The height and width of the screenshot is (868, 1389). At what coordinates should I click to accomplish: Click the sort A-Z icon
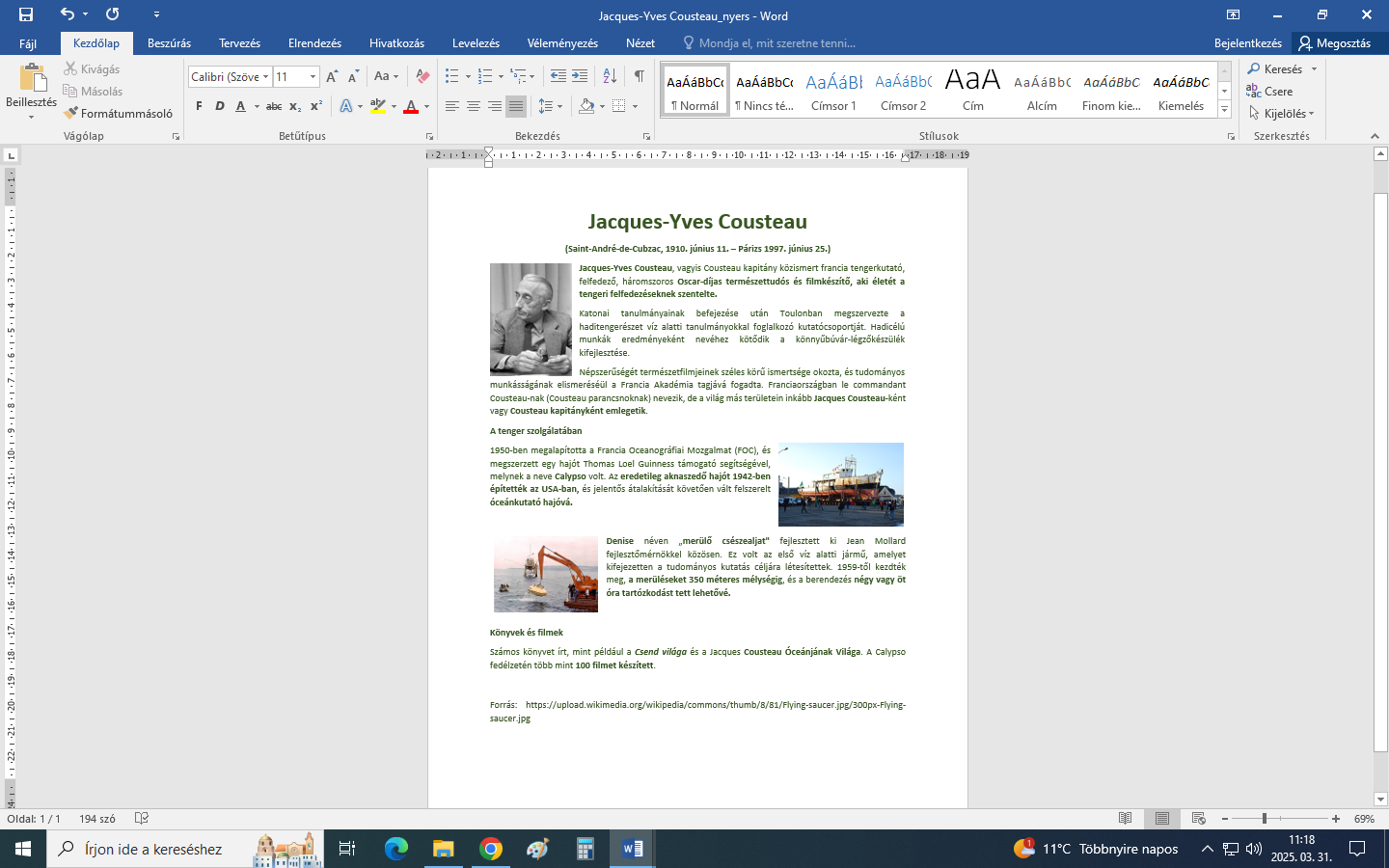pos(610,76)
